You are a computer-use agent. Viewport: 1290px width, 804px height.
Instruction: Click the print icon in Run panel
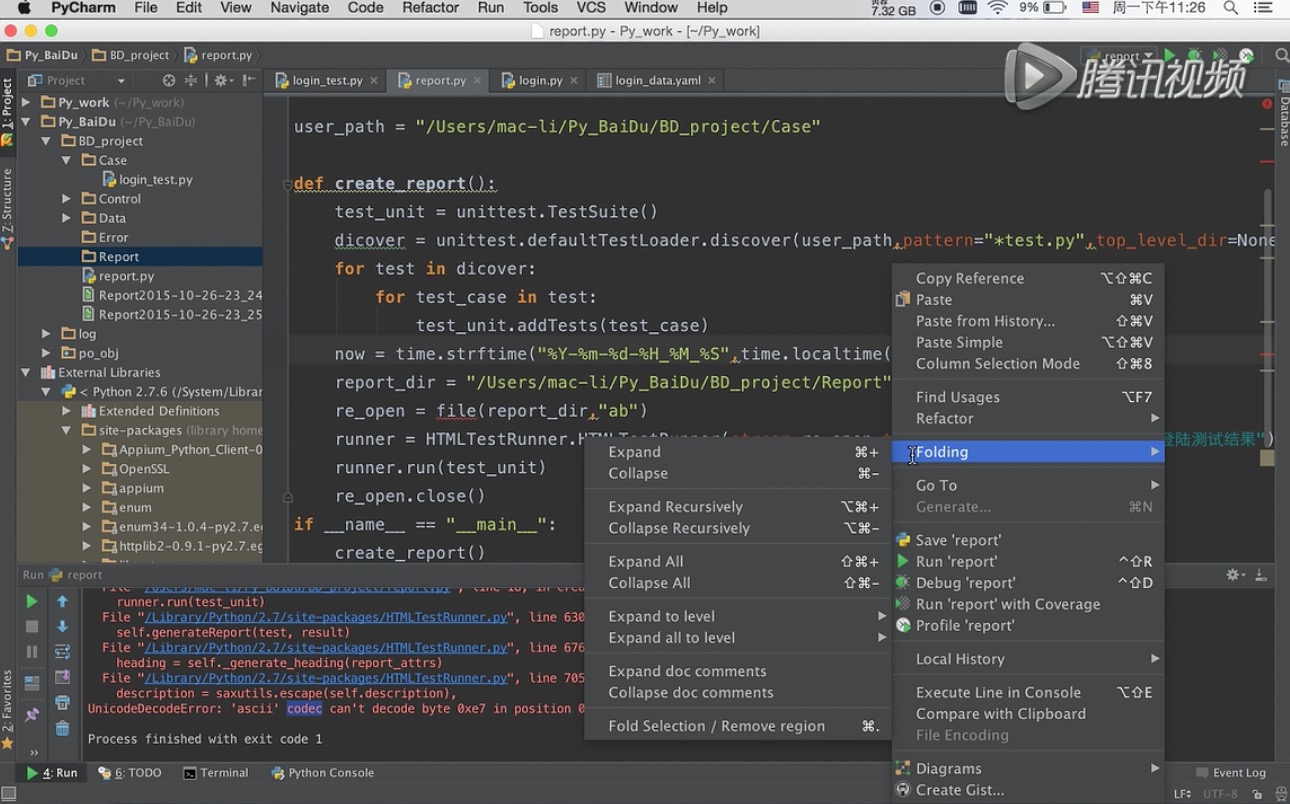[x=62, y=702]
